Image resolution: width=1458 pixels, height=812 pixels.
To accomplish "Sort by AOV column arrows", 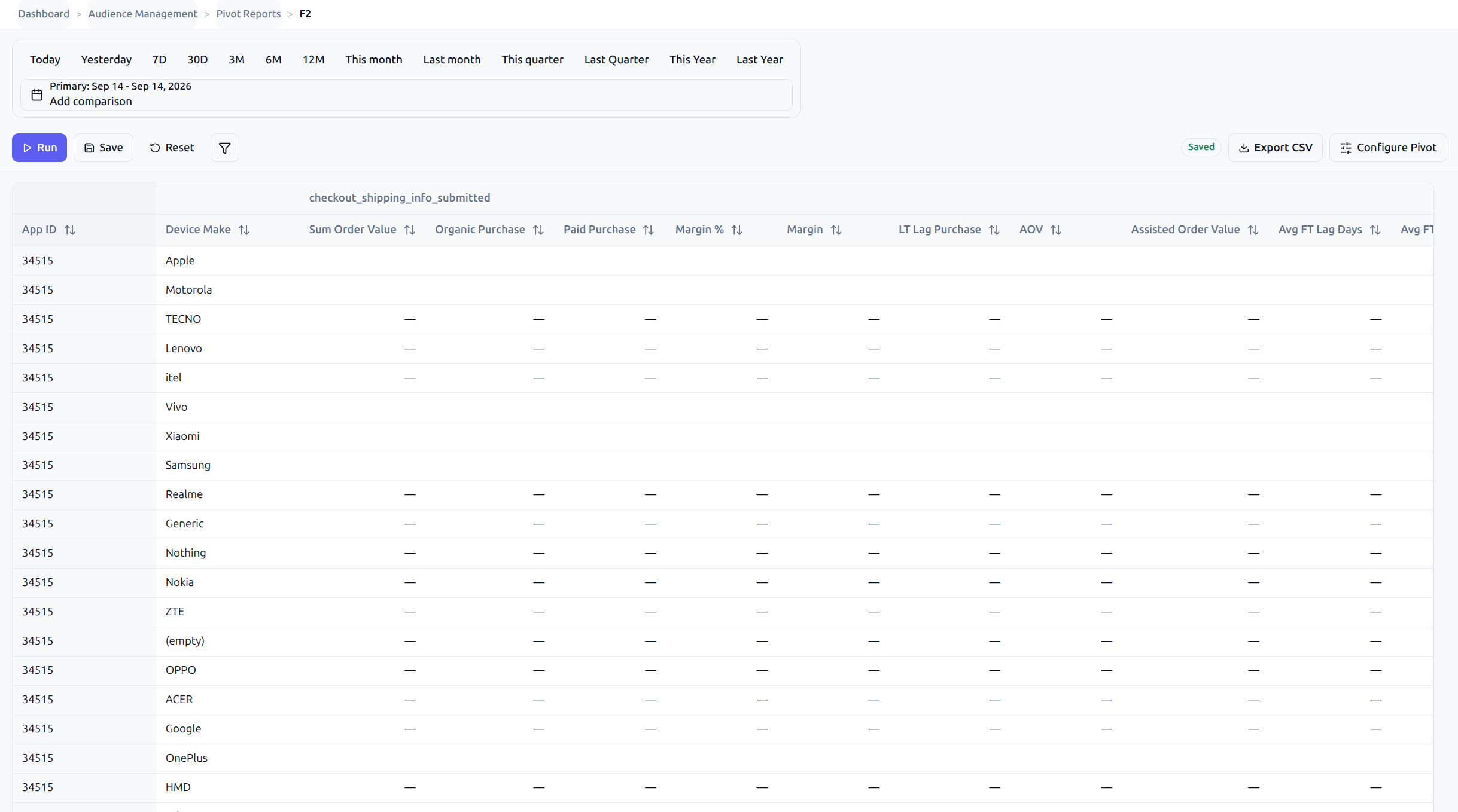I will tap(1056, 230).
